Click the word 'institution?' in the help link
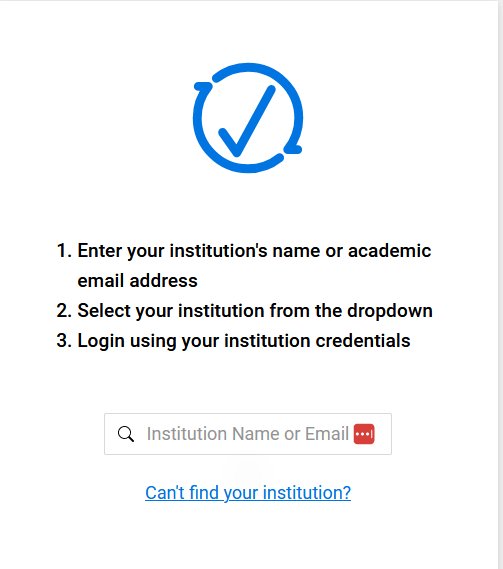Image resolution: width=503 pixels, height=569 pixels. pos(307,493)
